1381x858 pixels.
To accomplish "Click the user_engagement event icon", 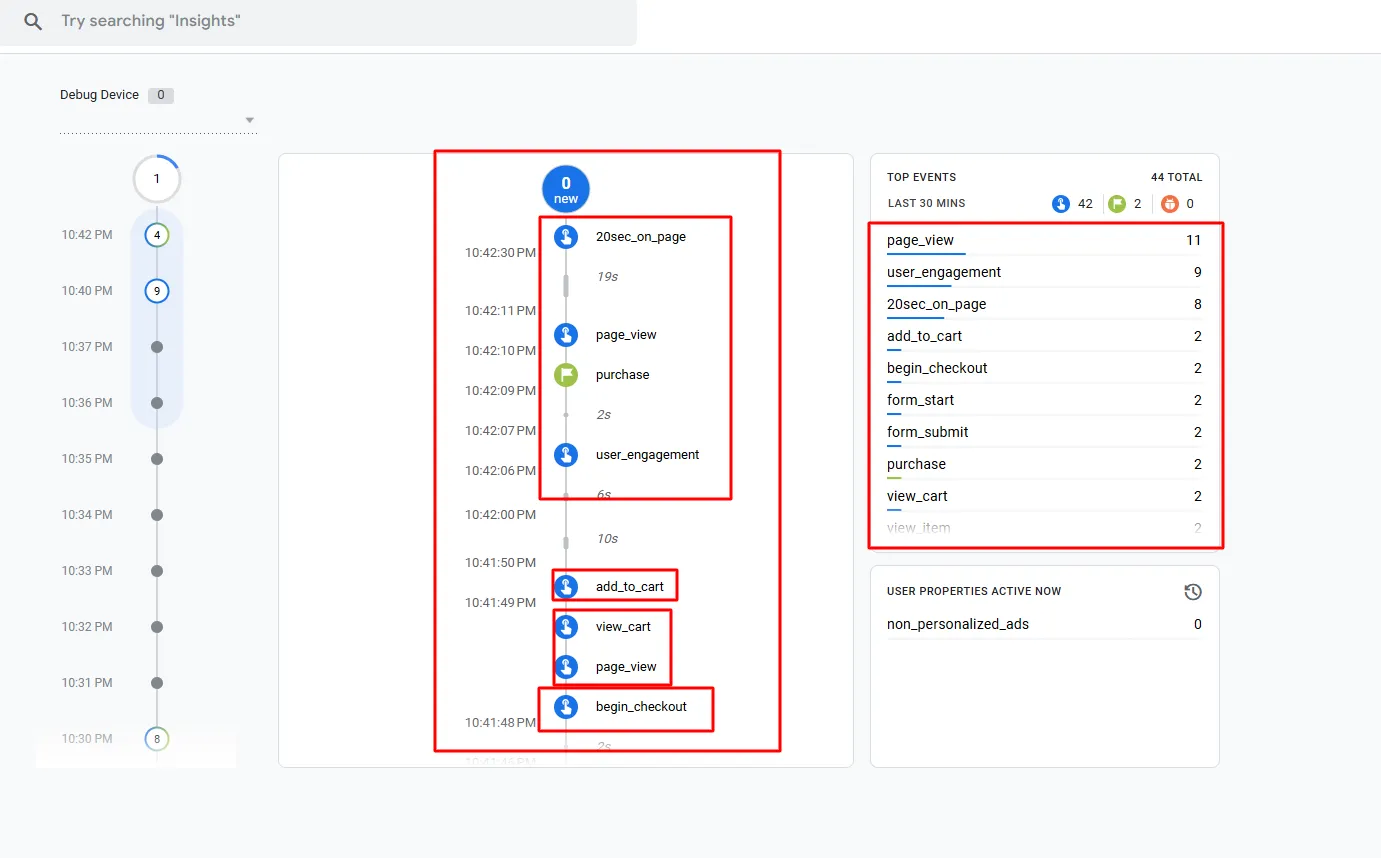I will (566, 455).
